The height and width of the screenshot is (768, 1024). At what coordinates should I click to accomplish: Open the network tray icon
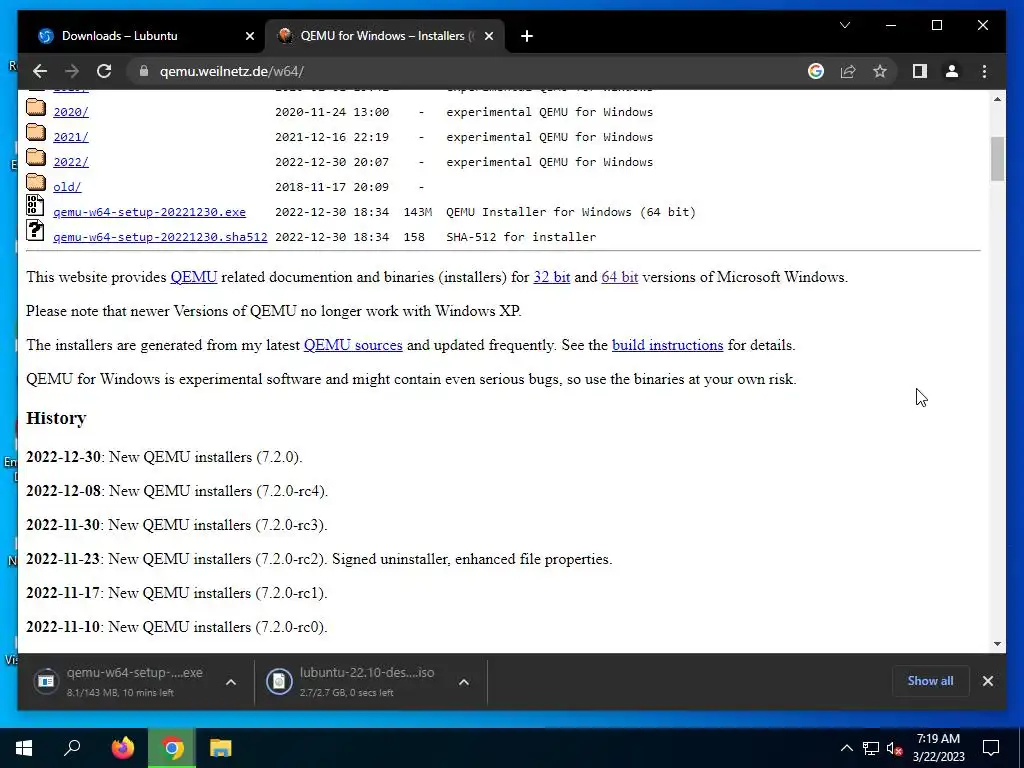(871, 748)
